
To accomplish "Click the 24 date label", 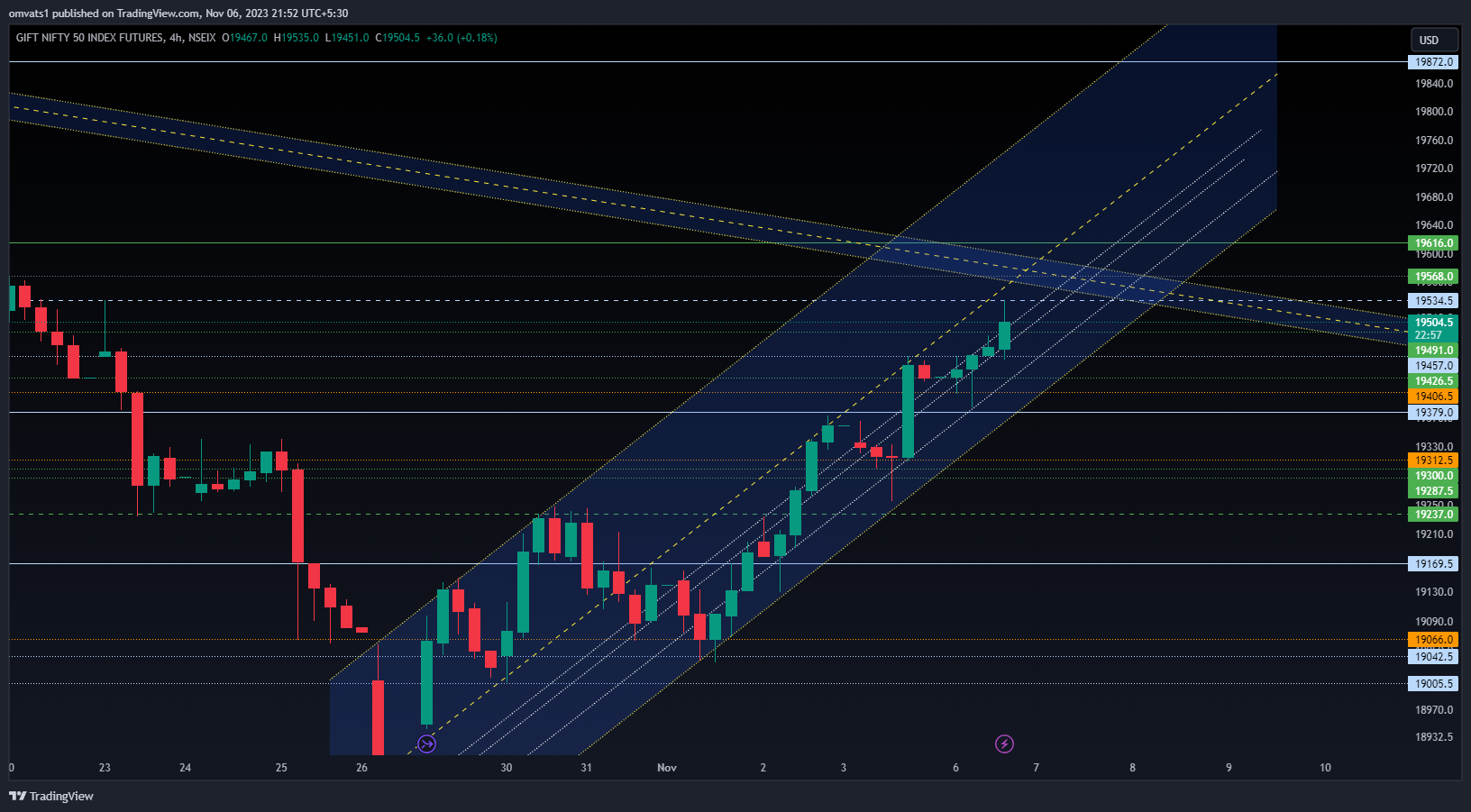I will (x=185, y=768).
